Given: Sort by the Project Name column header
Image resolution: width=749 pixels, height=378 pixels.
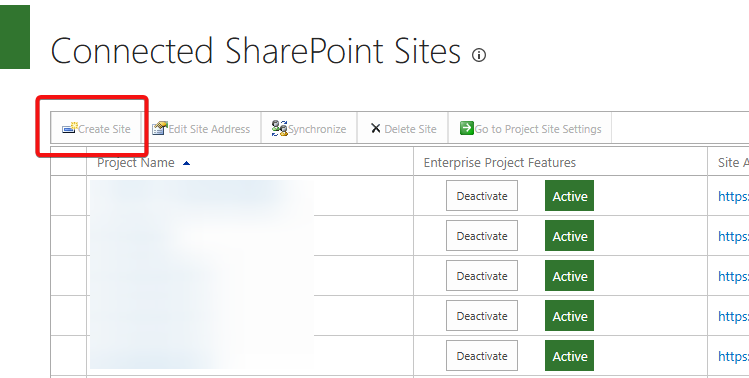Looking at the screenshot, I should point(136,162).
